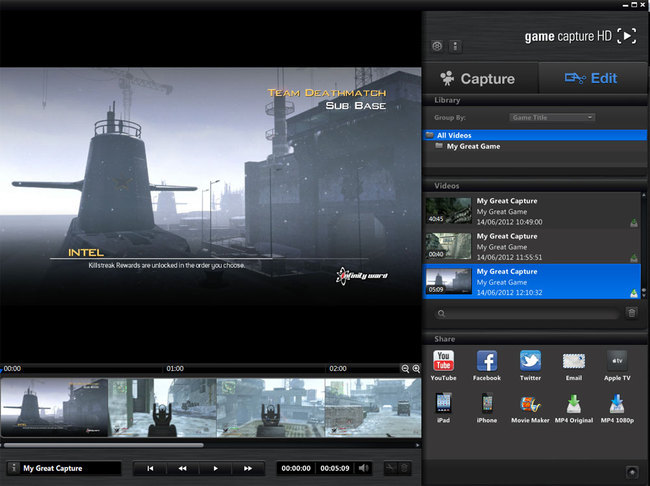Click the timeline horizontal scrollbar
This screenshot has height=486, width=650.
tap(104, 445)
